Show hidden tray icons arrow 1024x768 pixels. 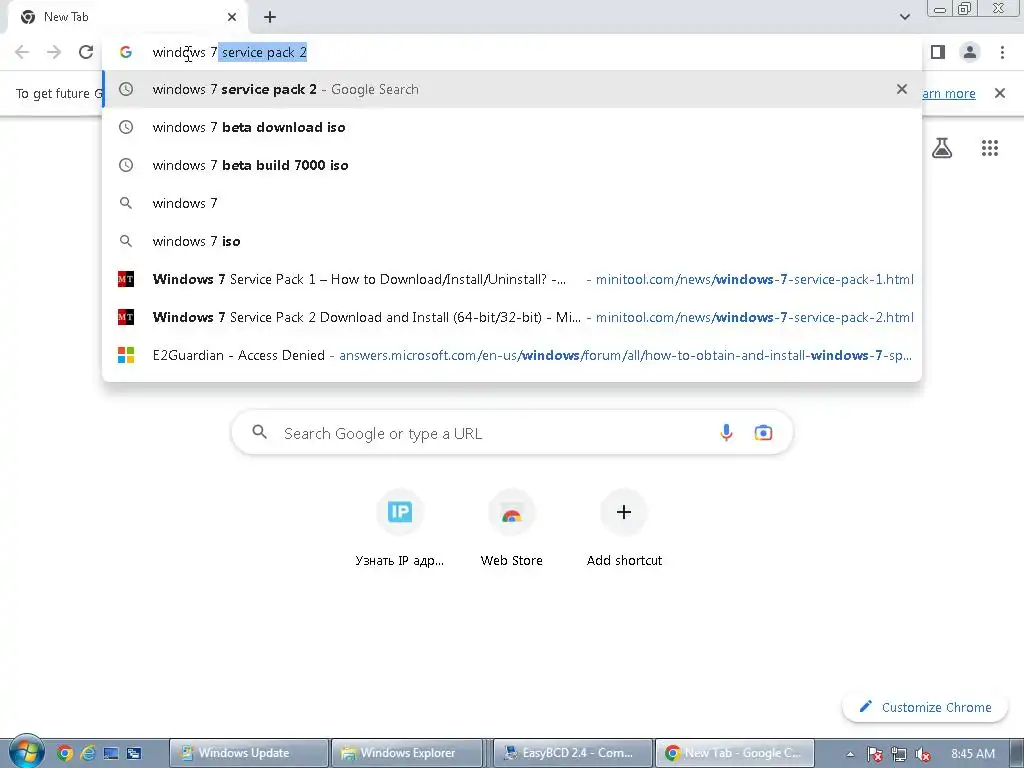850,754
